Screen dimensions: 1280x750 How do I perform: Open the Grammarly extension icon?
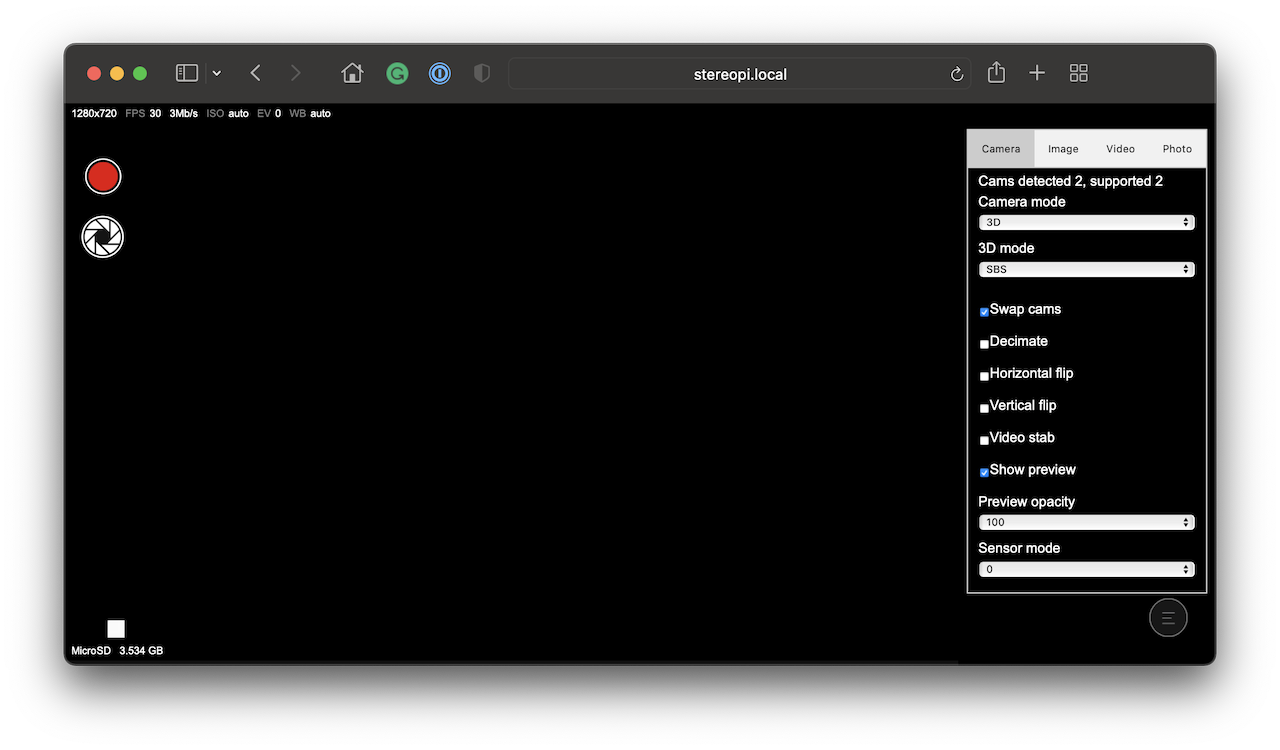[397, 73]
